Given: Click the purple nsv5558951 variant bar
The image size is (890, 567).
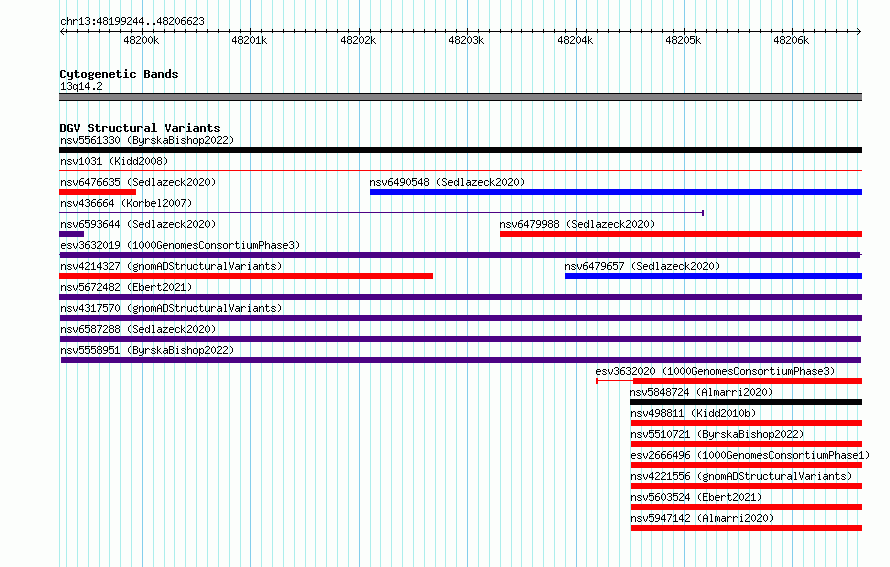Looking at the screenshot, I should [461, 360].
